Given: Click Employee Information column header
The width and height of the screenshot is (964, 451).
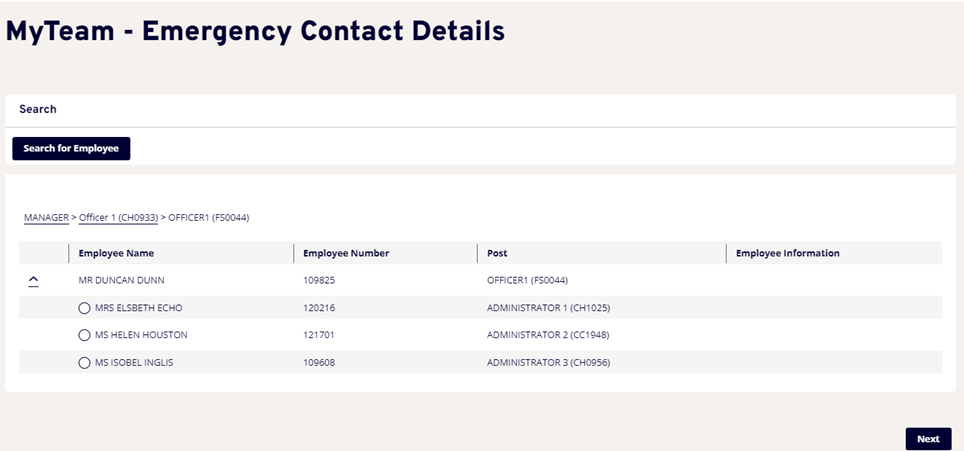Looking at the screenshot, I should click(787, 253).
